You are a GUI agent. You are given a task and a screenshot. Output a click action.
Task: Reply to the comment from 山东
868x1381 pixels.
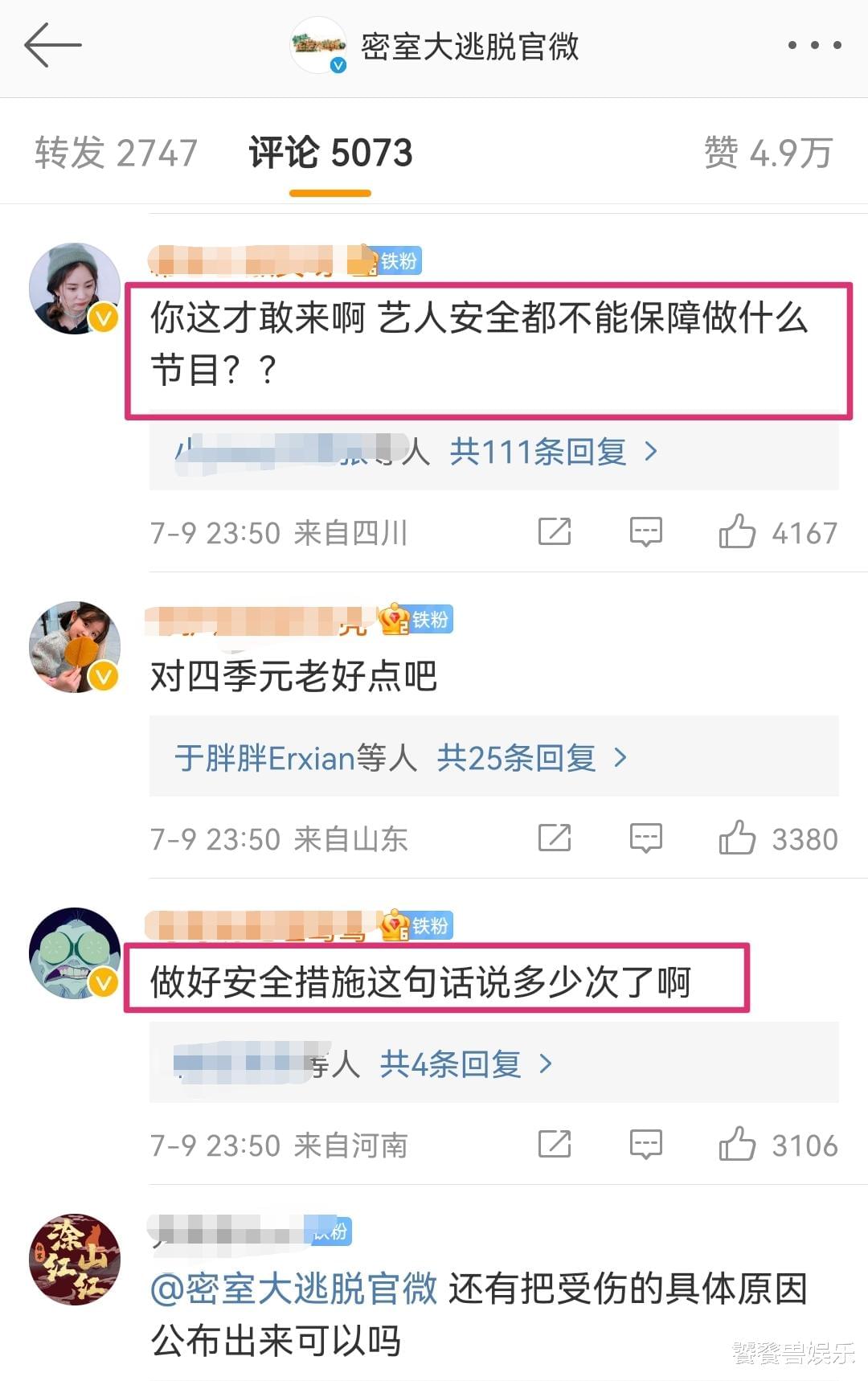point(646,838)
